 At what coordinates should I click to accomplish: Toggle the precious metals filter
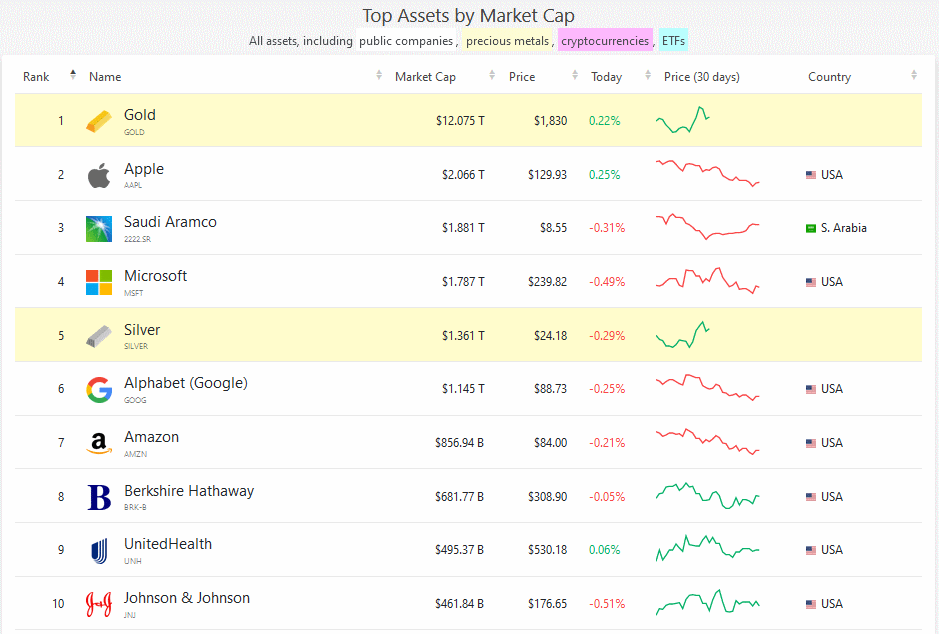(507, 41)
